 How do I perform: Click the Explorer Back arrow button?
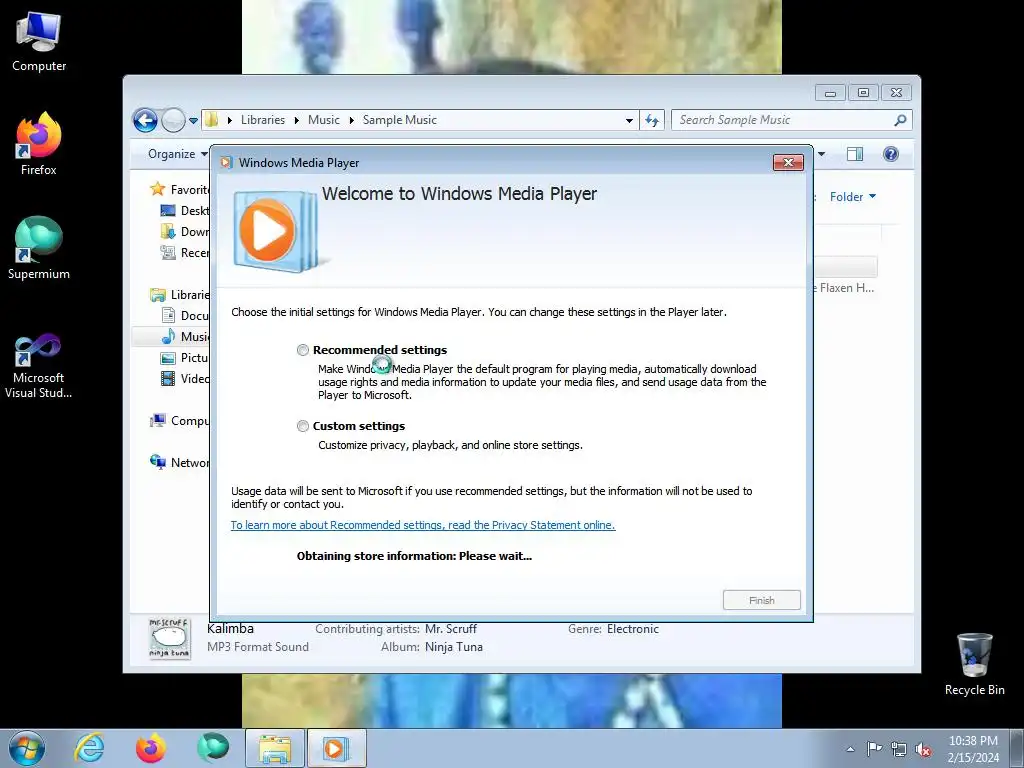point(145,120)
